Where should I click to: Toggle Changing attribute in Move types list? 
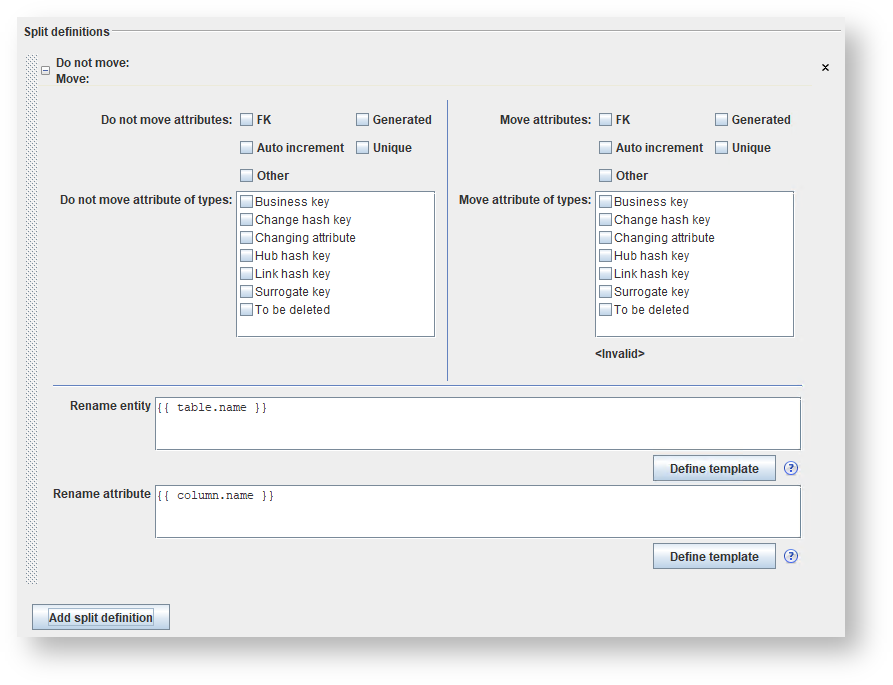click(606, 238)
